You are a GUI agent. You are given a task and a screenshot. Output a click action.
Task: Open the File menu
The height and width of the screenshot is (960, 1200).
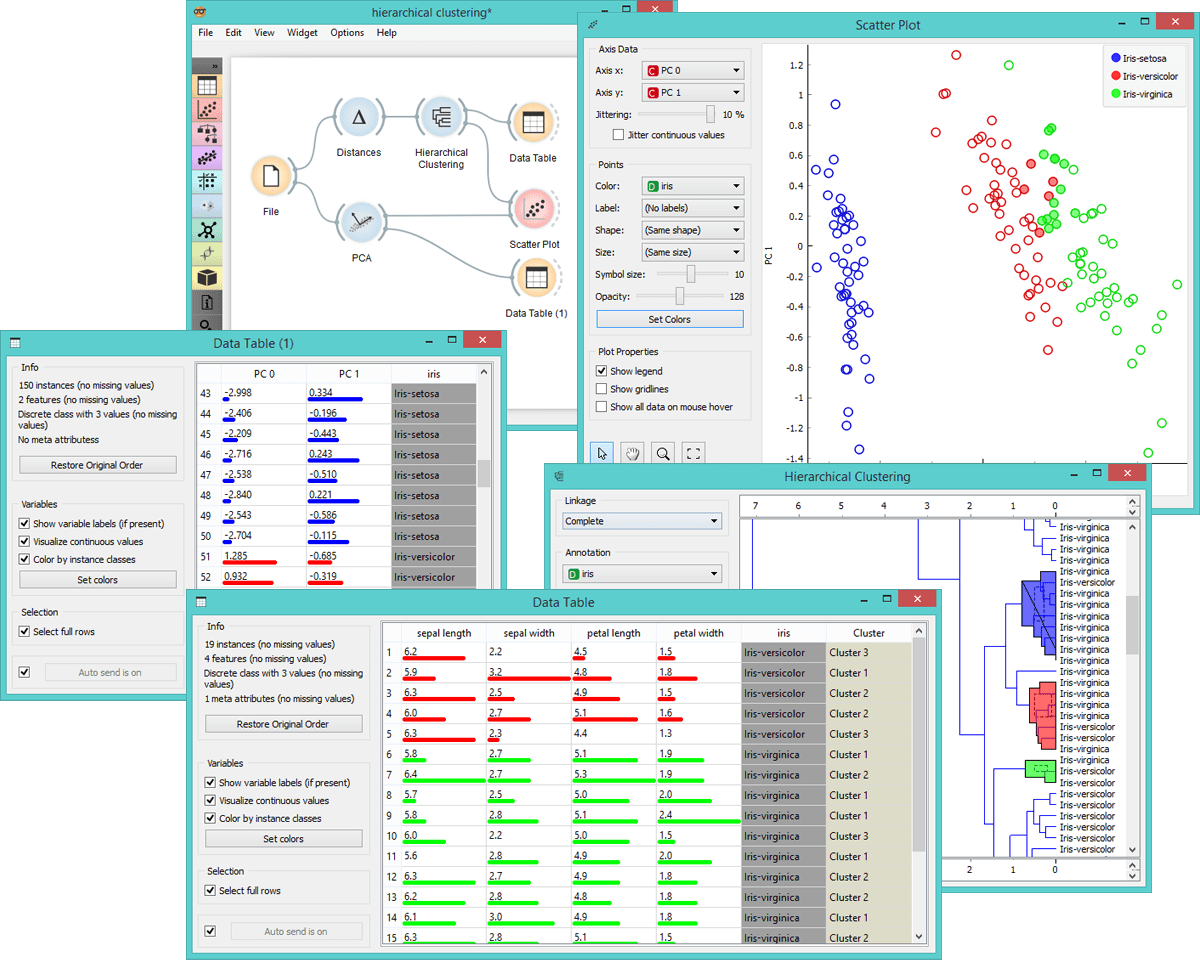pyautogui.click(x=205, y=33)
